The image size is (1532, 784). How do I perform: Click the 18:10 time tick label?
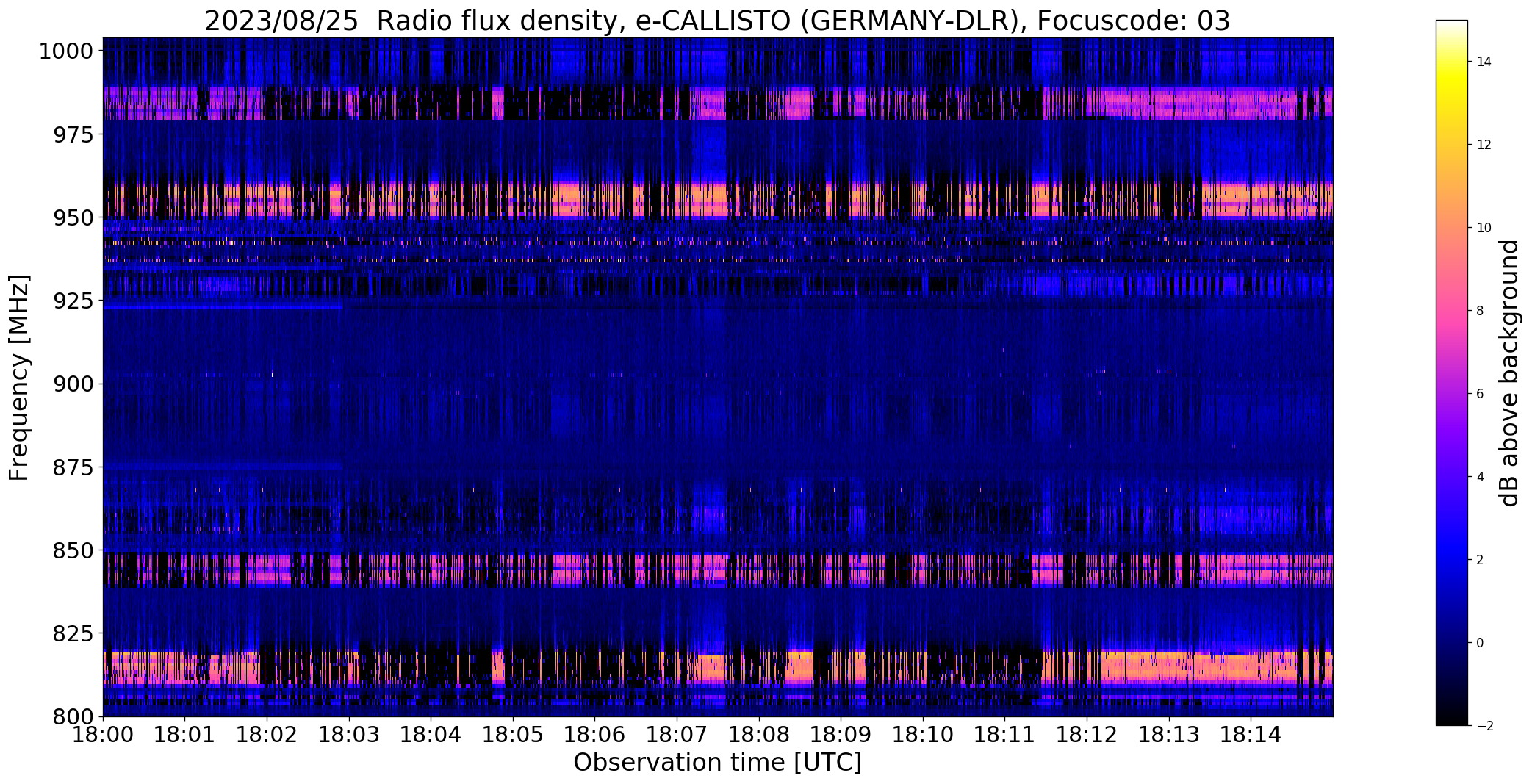(923, 735)
